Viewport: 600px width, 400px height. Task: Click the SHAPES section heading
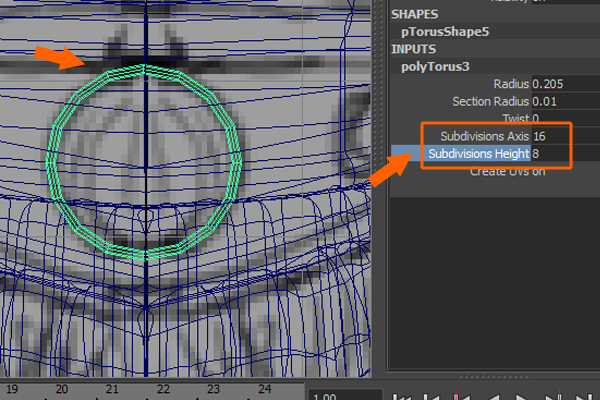(x=414, y=14)
